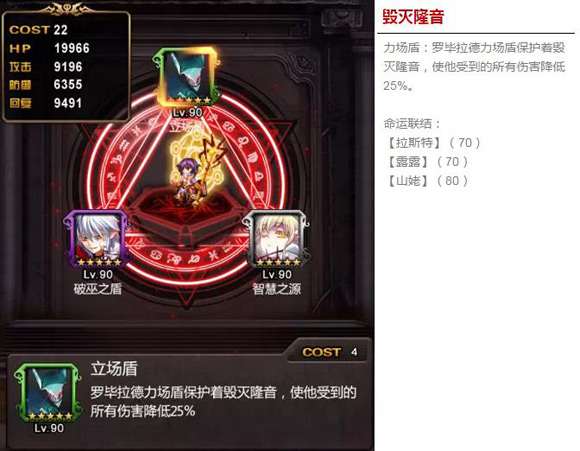Viewport: 580px width, 451px height.
Task: Open the 立场盾 portrait in detail panel
Action: click(48, 393)
